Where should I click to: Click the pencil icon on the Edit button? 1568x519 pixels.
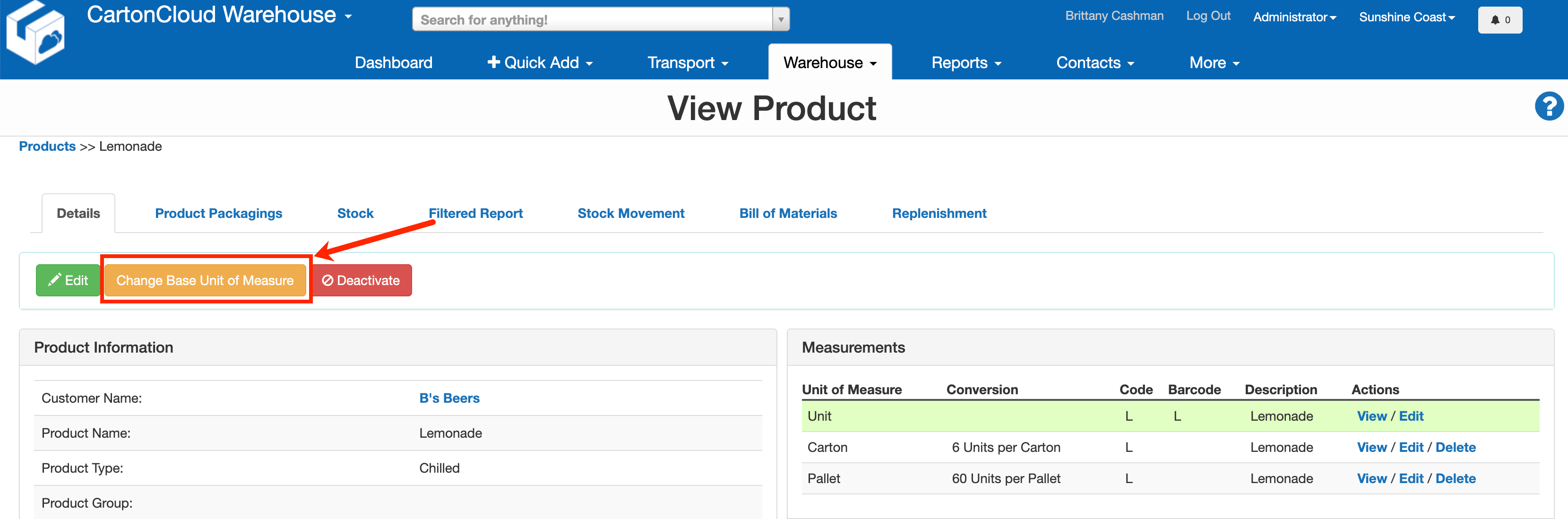coord(54,280)
